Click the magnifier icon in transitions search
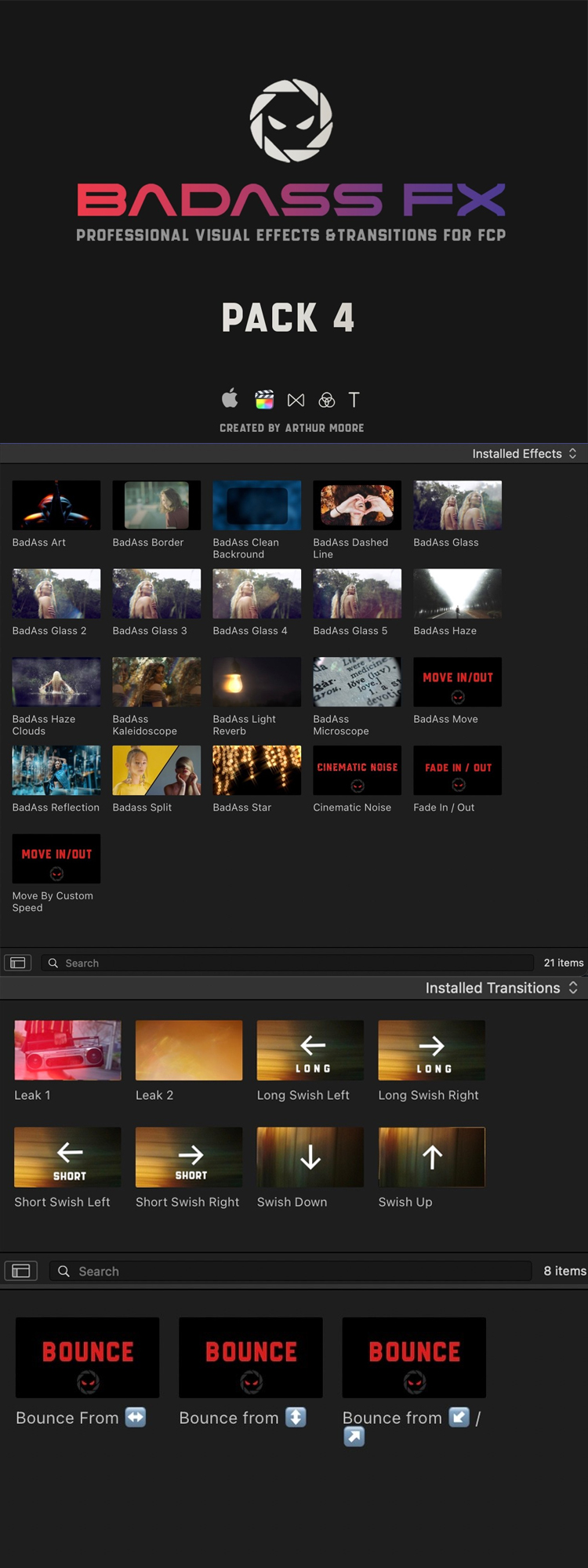 64,1271
